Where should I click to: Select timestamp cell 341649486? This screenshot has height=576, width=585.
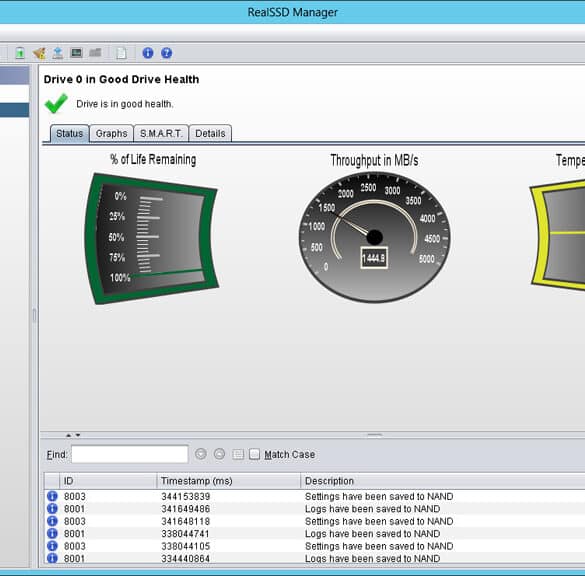point(185,509)
